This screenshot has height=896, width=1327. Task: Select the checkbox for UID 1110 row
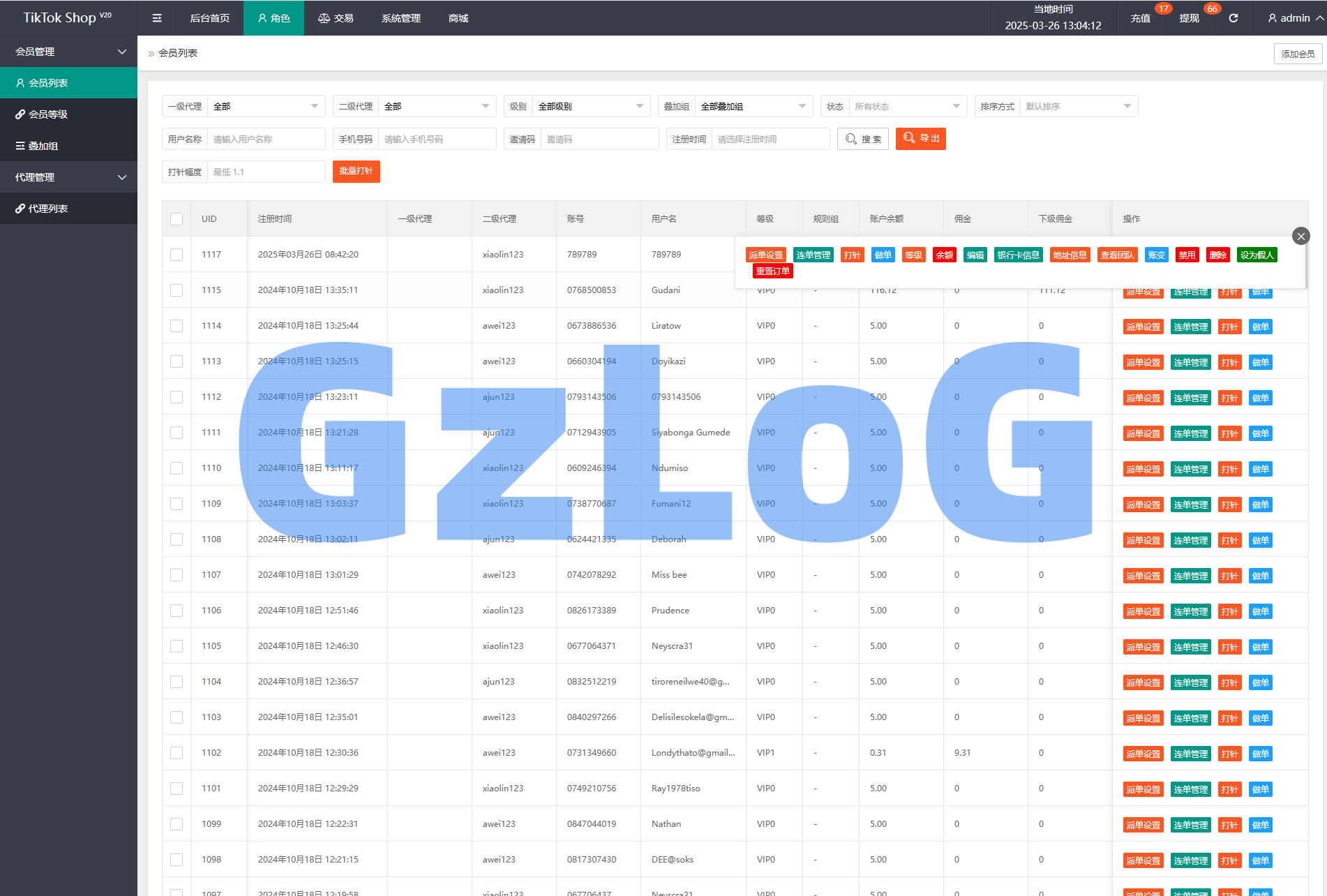click(177, 468)
